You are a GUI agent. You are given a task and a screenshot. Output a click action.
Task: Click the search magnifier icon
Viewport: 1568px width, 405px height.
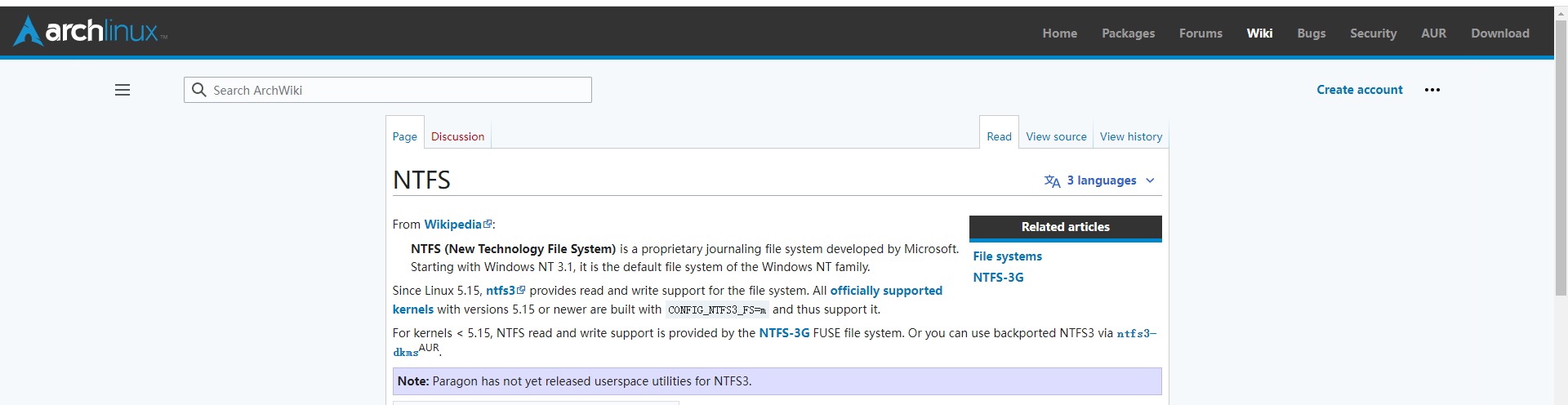coord(198,90)
